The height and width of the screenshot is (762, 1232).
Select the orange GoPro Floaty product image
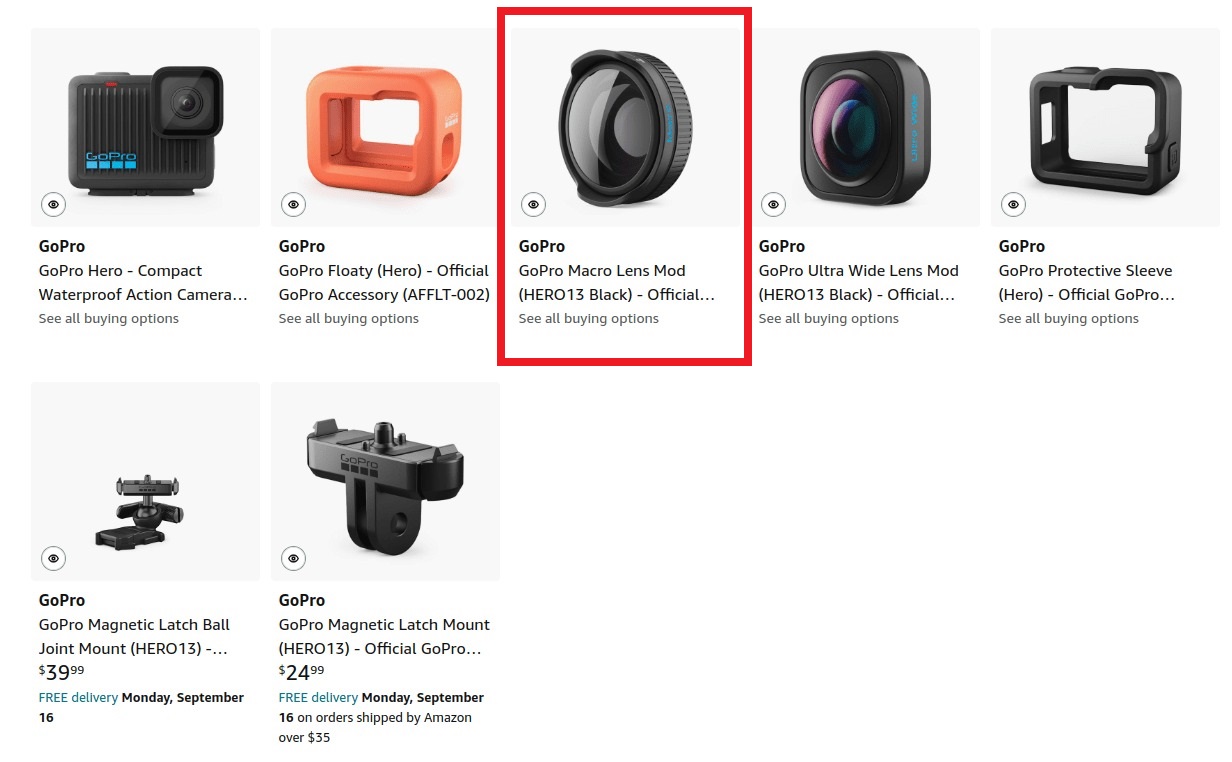[385, 127]
